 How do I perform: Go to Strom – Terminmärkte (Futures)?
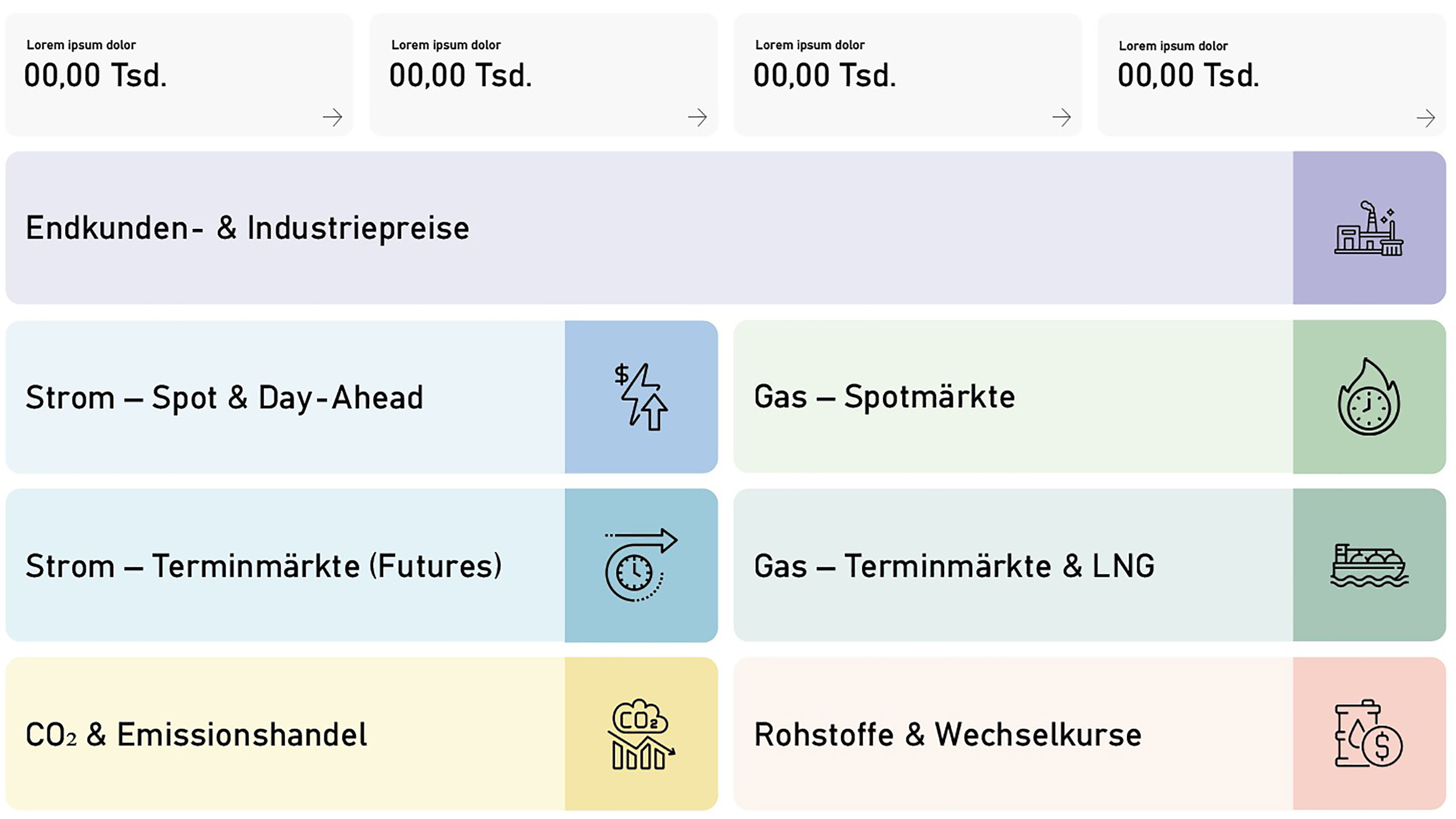pos(263,566)
